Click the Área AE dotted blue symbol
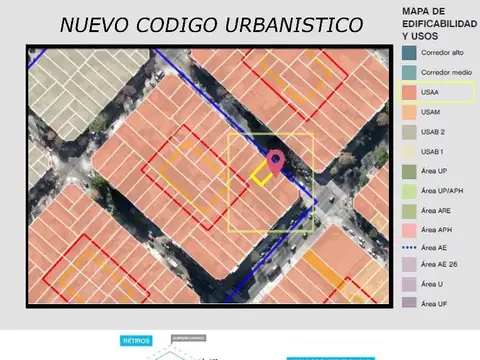 click(x=409, y=248)
